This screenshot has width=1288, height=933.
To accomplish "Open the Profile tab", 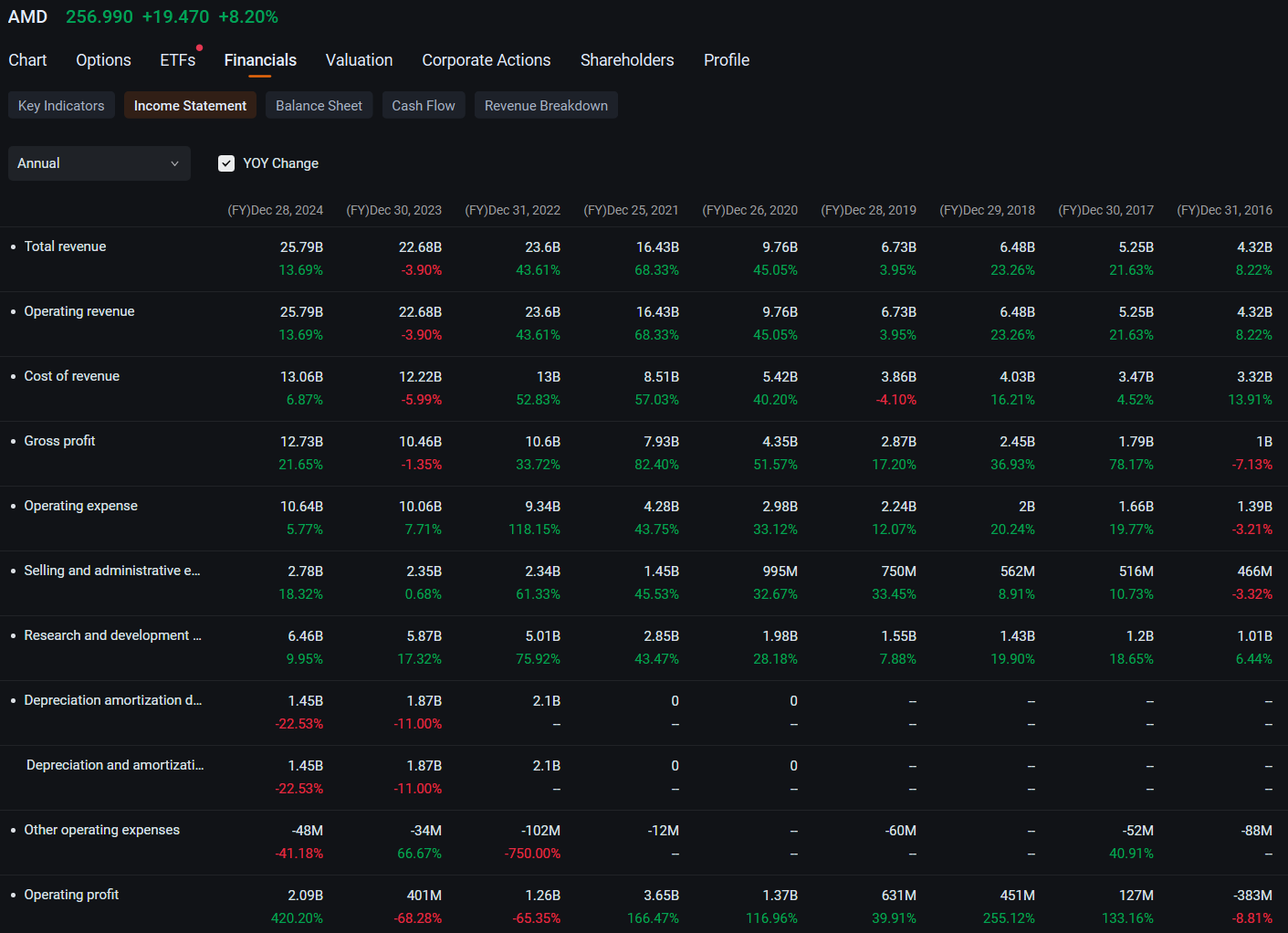I will 727,60.
